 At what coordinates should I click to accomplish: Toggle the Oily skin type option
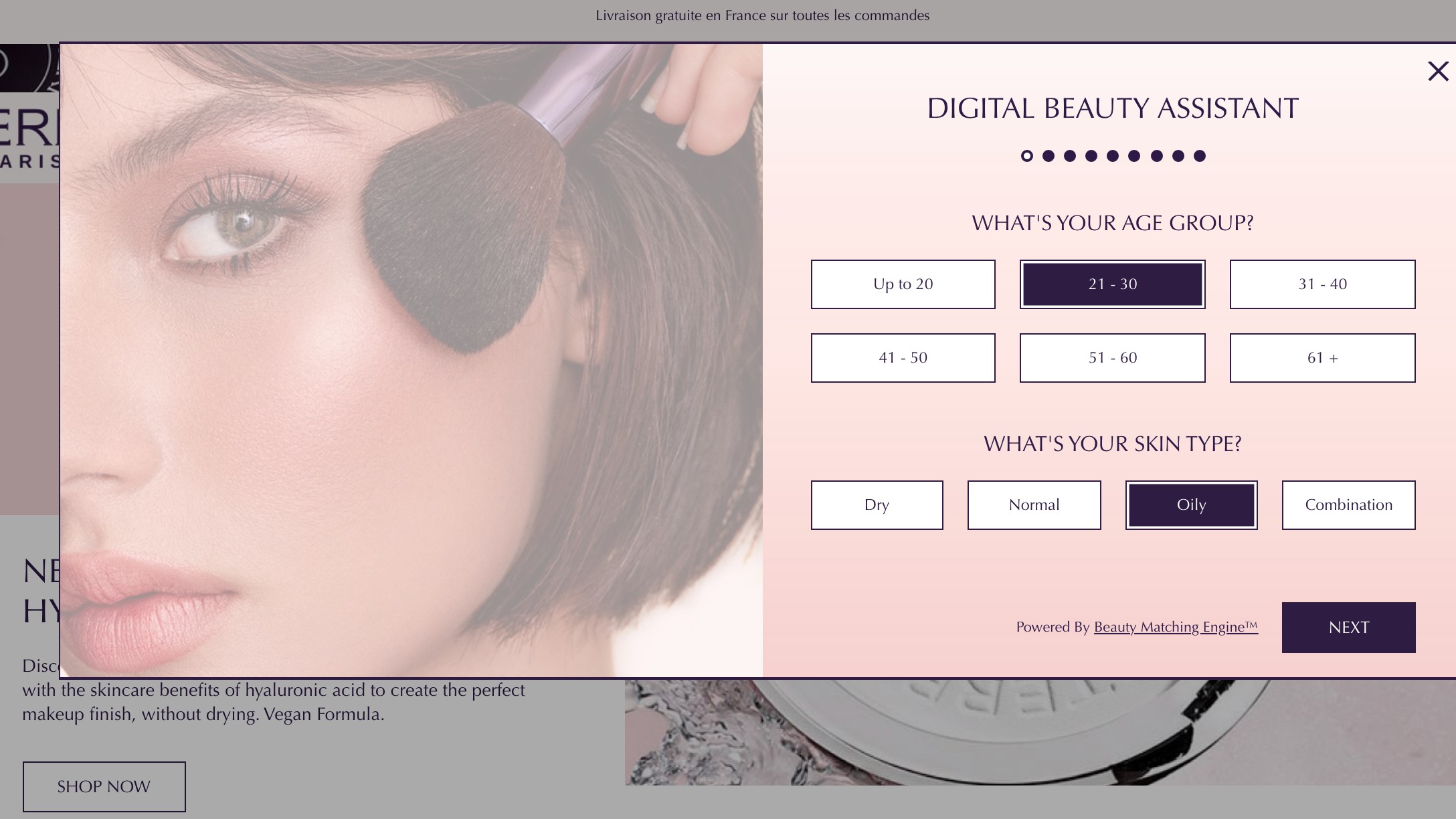pyautogui.click(x=1191, y=505)
